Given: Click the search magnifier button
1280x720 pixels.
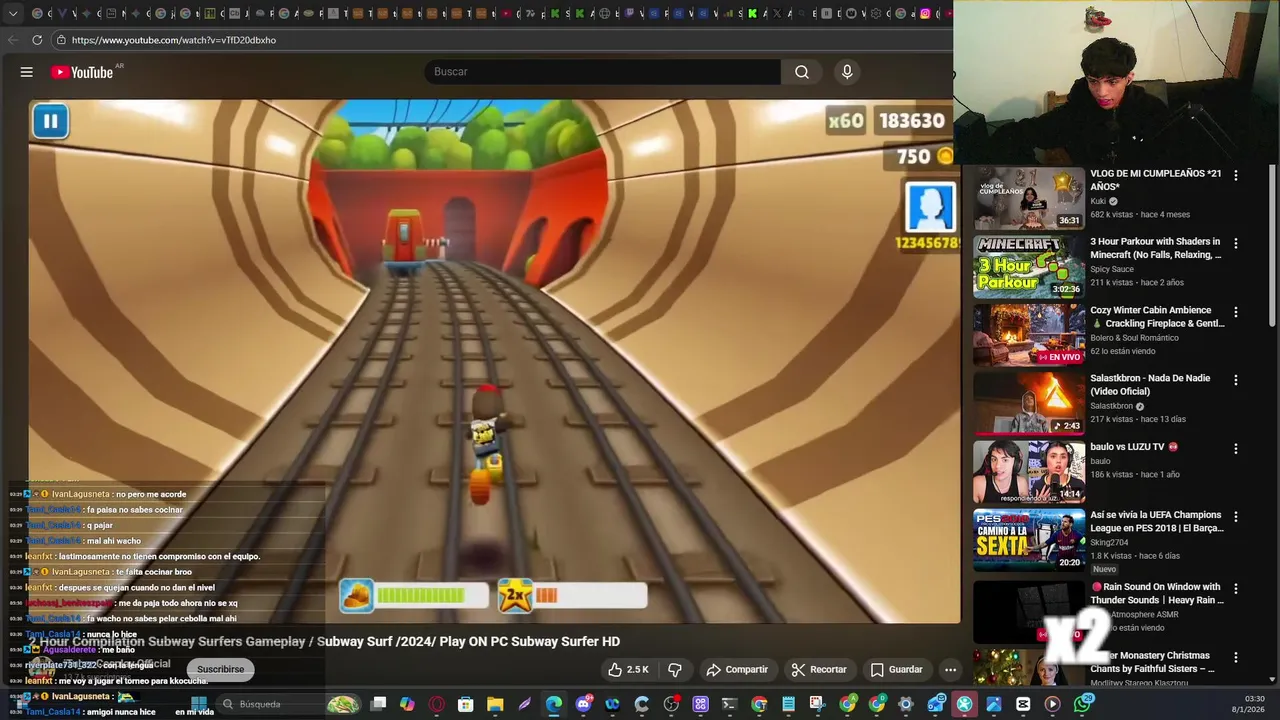Looking at the screenshot, I should 802,72.
